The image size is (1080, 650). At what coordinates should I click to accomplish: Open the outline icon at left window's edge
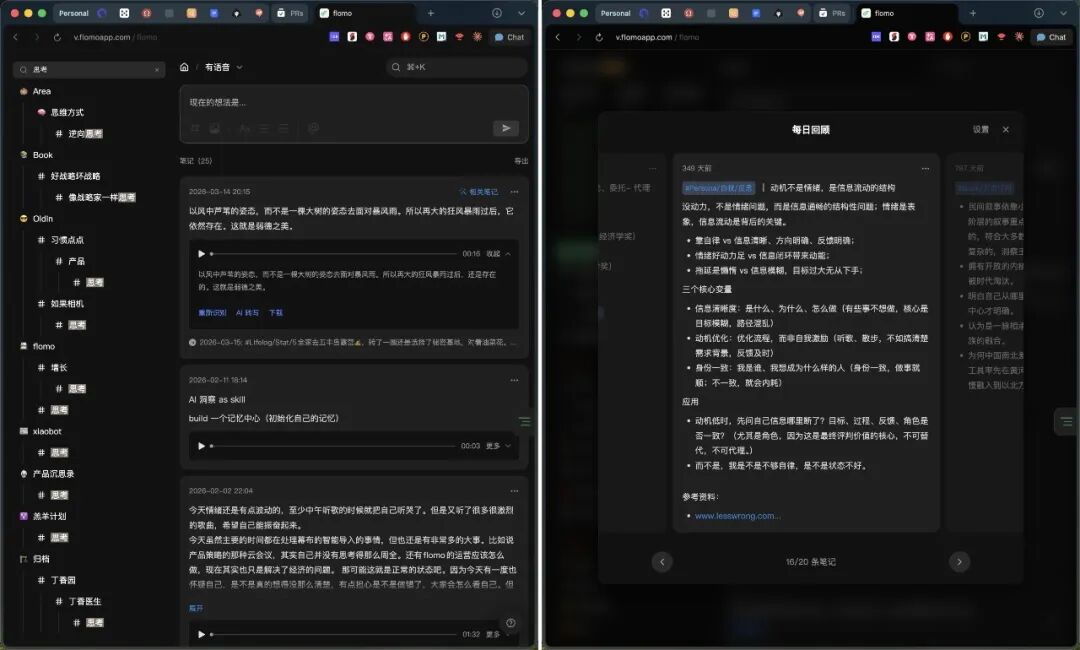[x=525, y=421]
